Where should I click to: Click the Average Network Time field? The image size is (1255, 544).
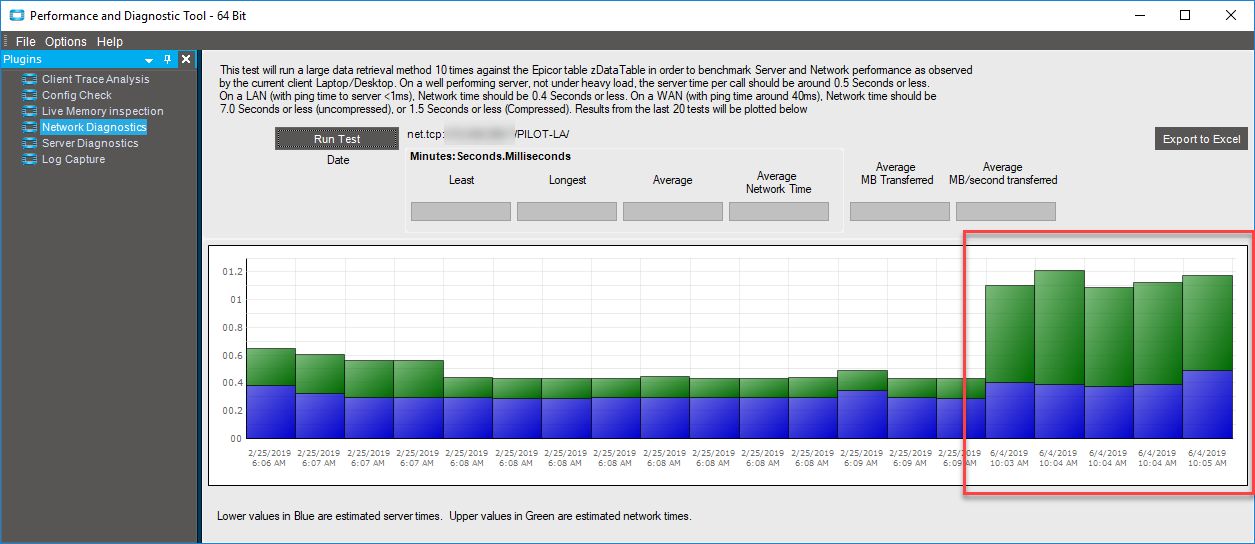tap(779, 211)
